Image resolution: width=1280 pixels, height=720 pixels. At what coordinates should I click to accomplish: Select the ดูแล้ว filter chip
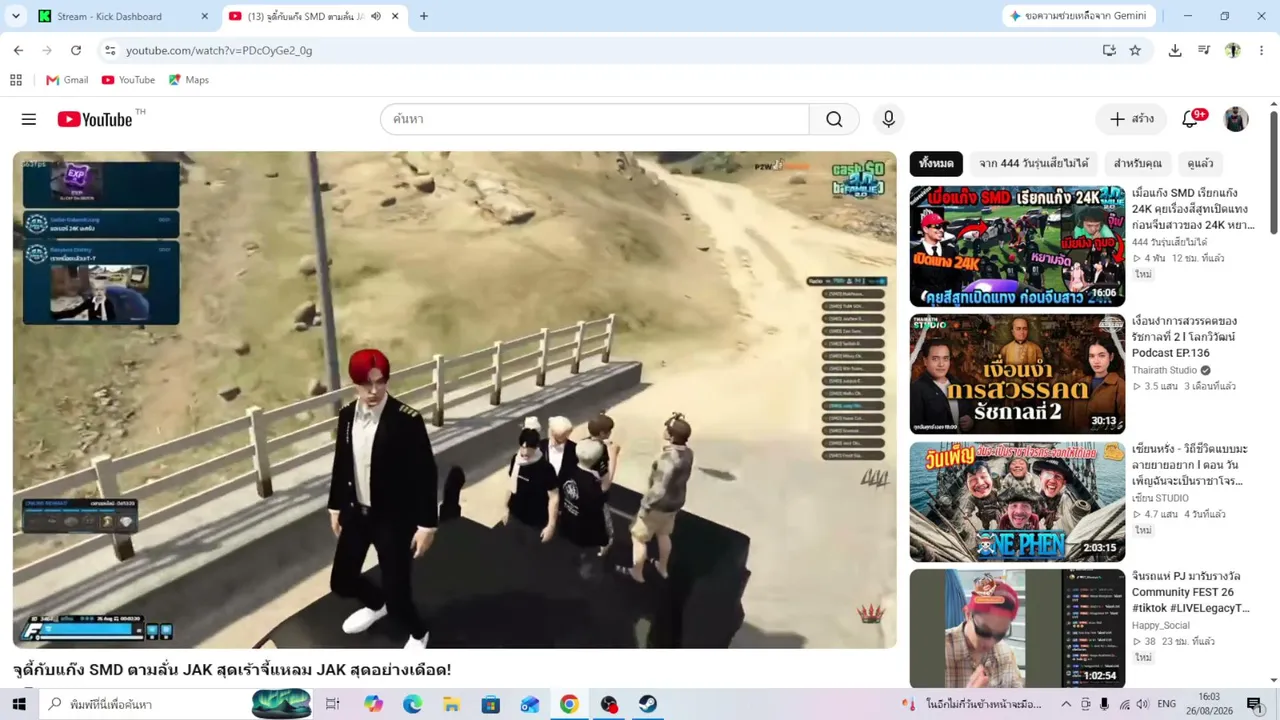(1200, 163)
